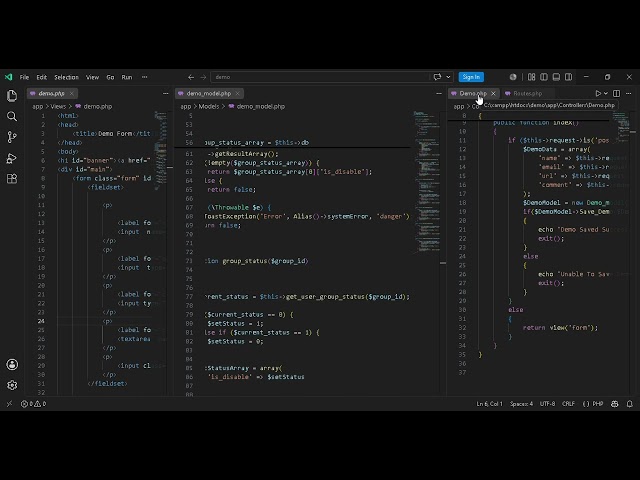Click the minimap of demo_model.php editor
This screenshot has height=480, width=640.
427,182
